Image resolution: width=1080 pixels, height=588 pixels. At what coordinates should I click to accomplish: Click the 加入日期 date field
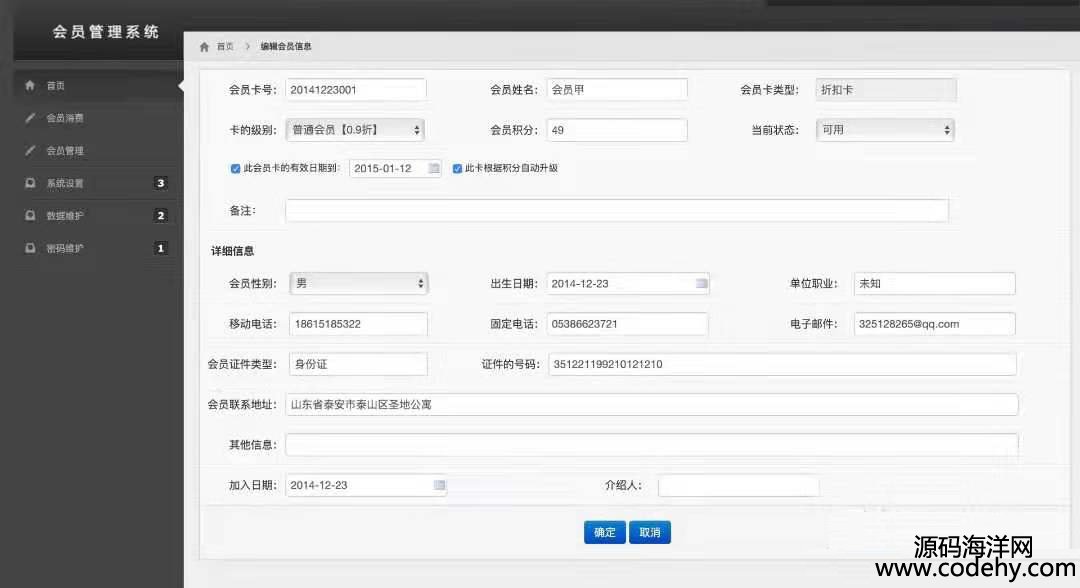366,485
